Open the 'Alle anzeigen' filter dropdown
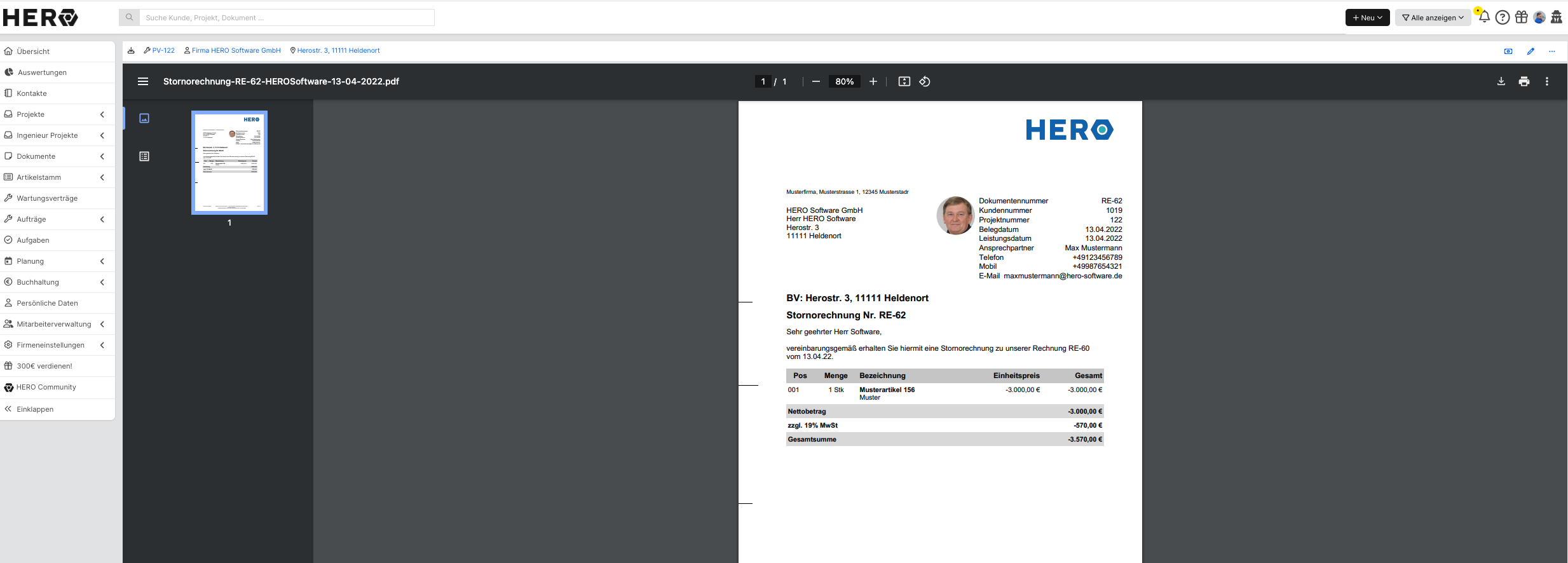The width and height of the screenshot is (1568, 563). (x=1433, y=18)
